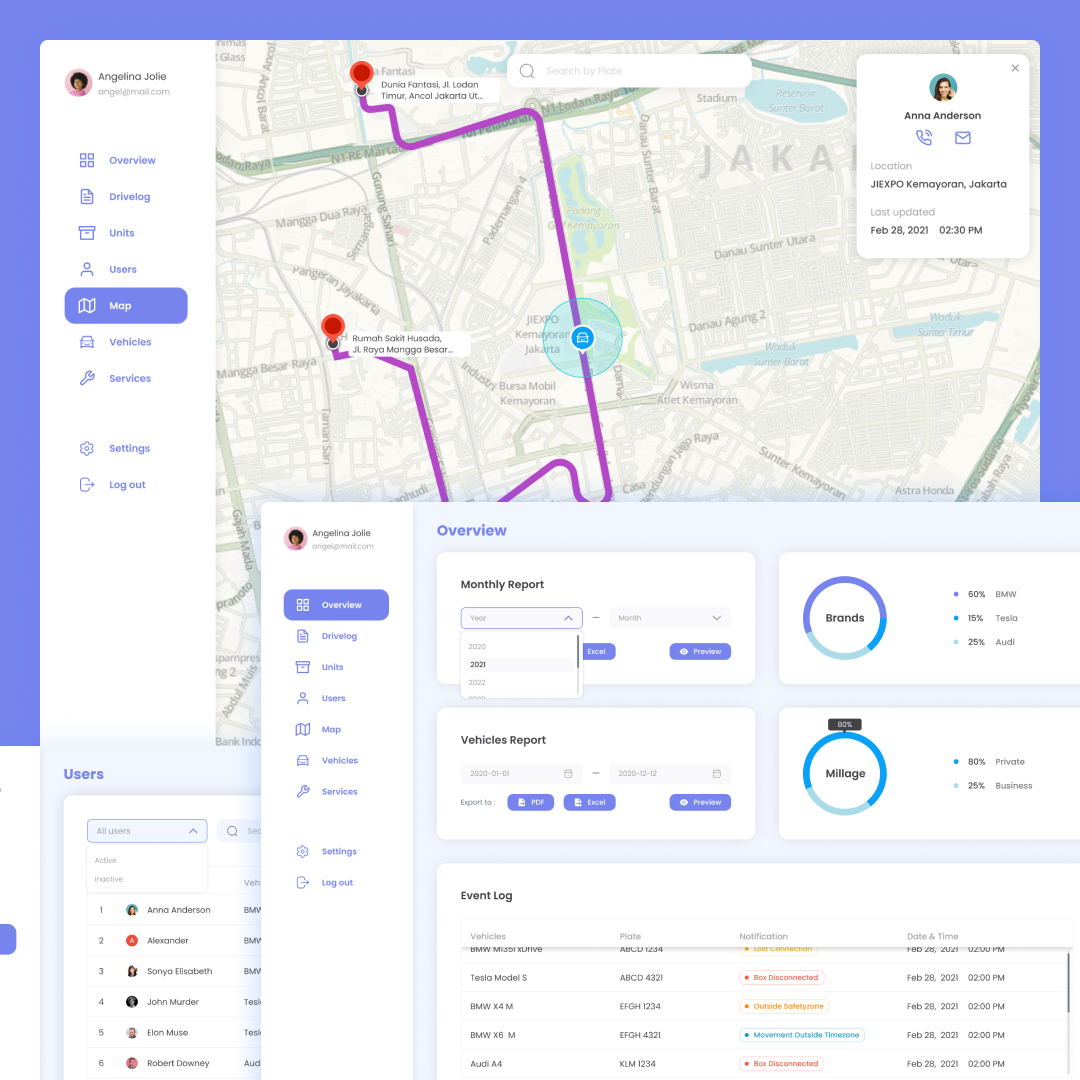
Task: Click the highlighted Map item in the sidebar
Action: [126, 306]
